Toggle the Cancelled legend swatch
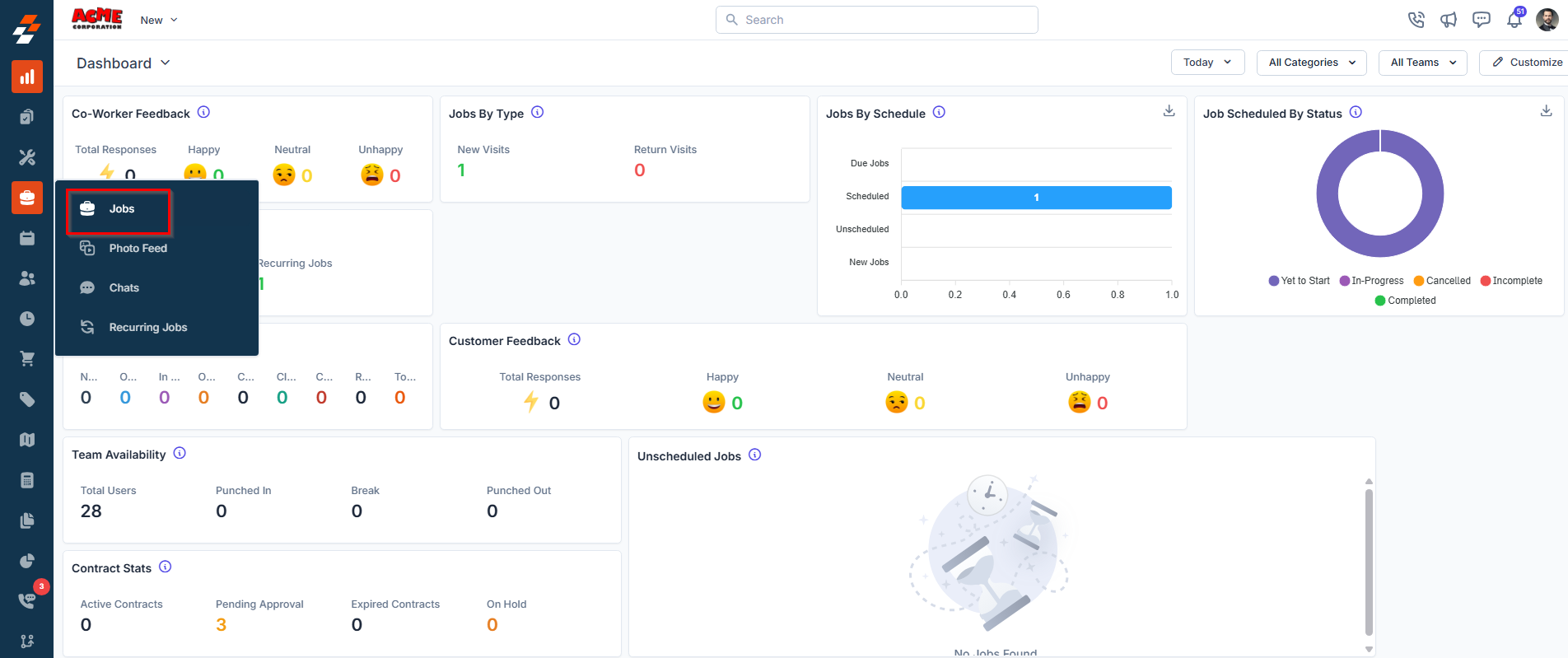Screen dimensions: 1568x658 1419,281
